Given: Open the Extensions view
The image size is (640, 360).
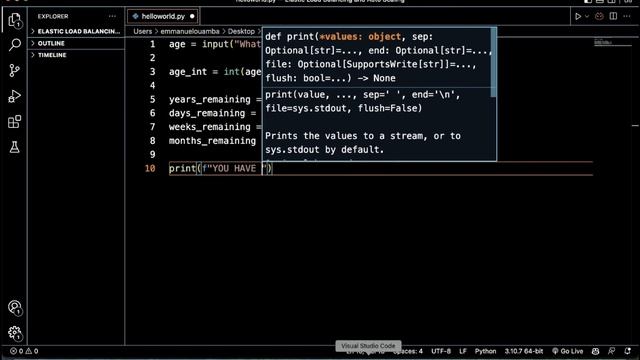Looking at the screenshot, I should point(14,122).
